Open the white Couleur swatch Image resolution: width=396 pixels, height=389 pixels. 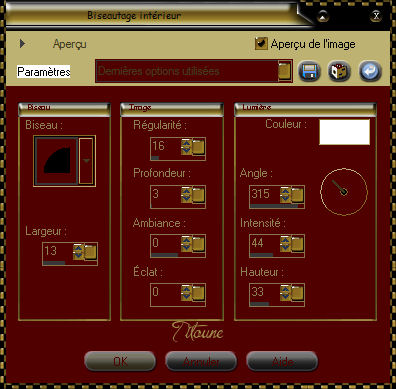pyautogui.click(x=344, y=132)
